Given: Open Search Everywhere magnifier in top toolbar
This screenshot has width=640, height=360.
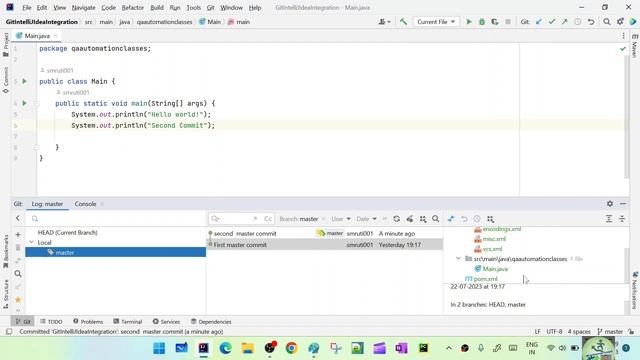Looking at the screenshot, I should (x=607, y=22).
